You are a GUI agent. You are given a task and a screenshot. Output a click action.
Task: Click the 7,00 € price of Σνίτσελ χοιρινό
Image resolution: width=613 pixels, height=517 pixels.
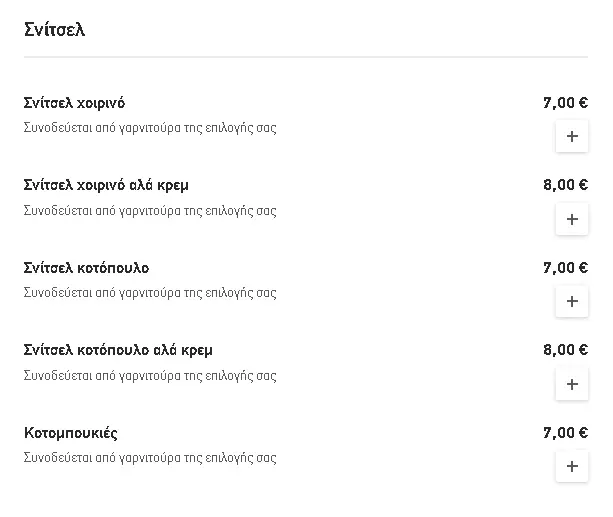click(x=565, y=102)
